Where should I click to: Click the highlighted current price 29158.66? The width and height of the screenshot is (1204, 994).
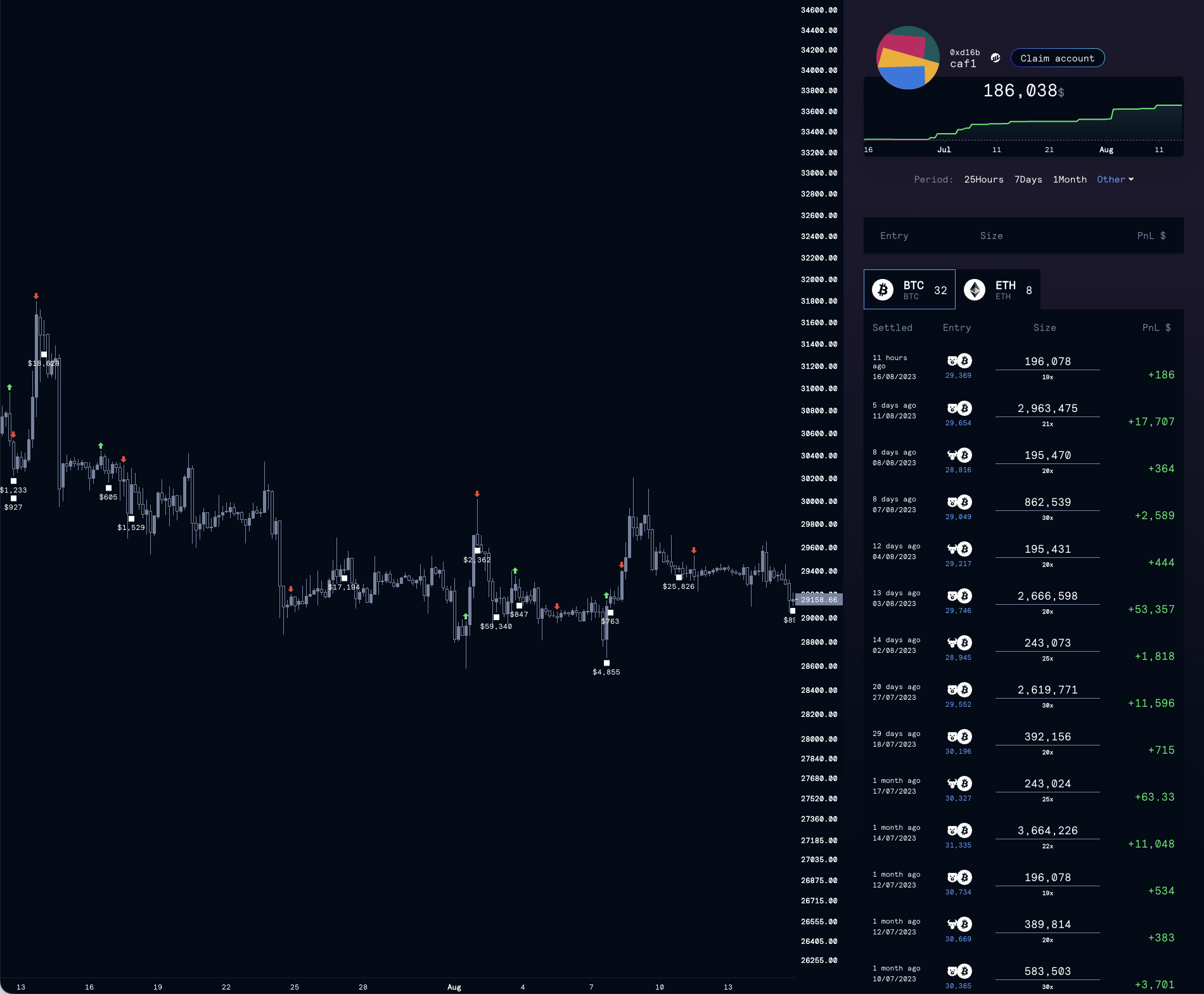click(819, 599)
